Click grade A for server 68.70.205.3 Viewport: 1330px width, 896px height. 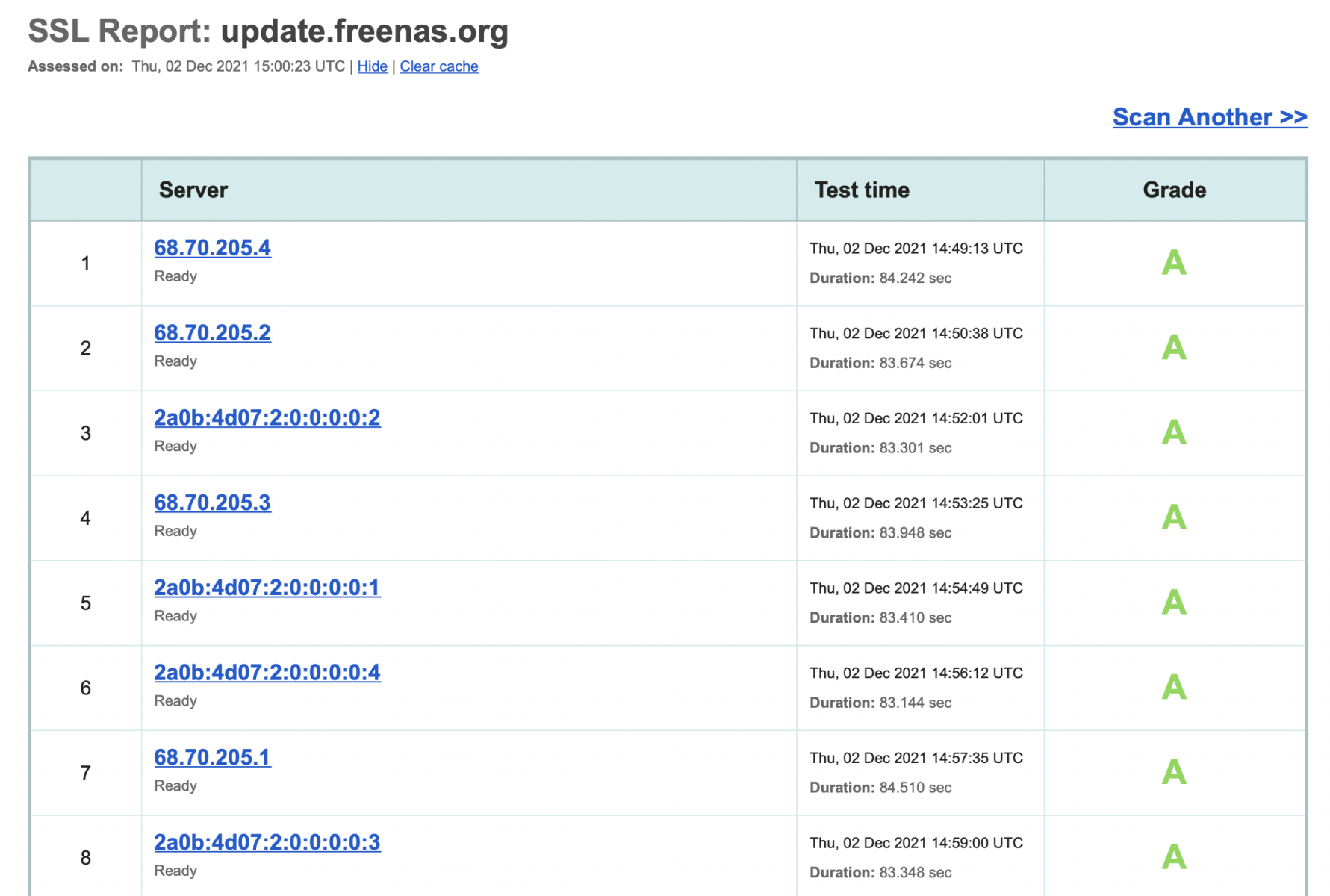pos(1174,517)
